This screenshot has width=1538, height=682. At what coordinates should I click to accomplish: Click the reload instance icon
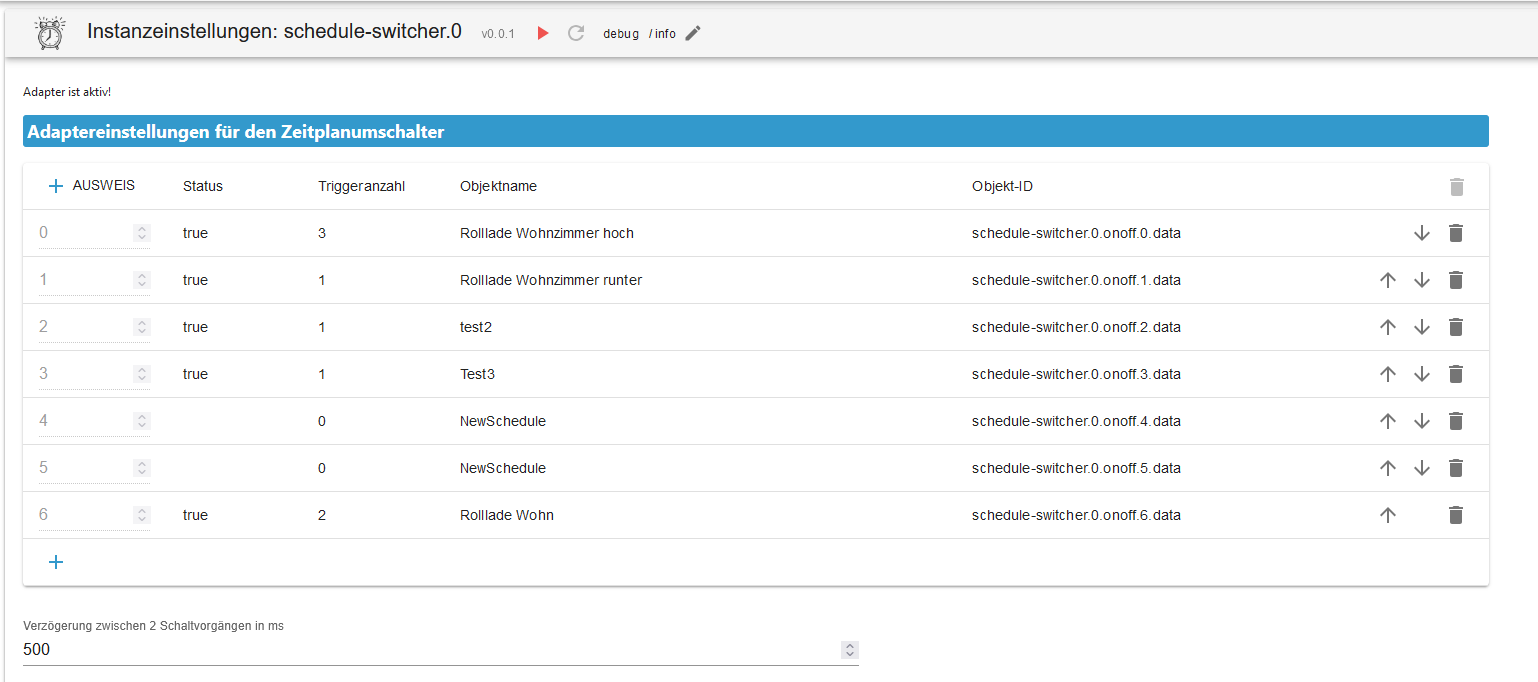(x=576, y=33)
